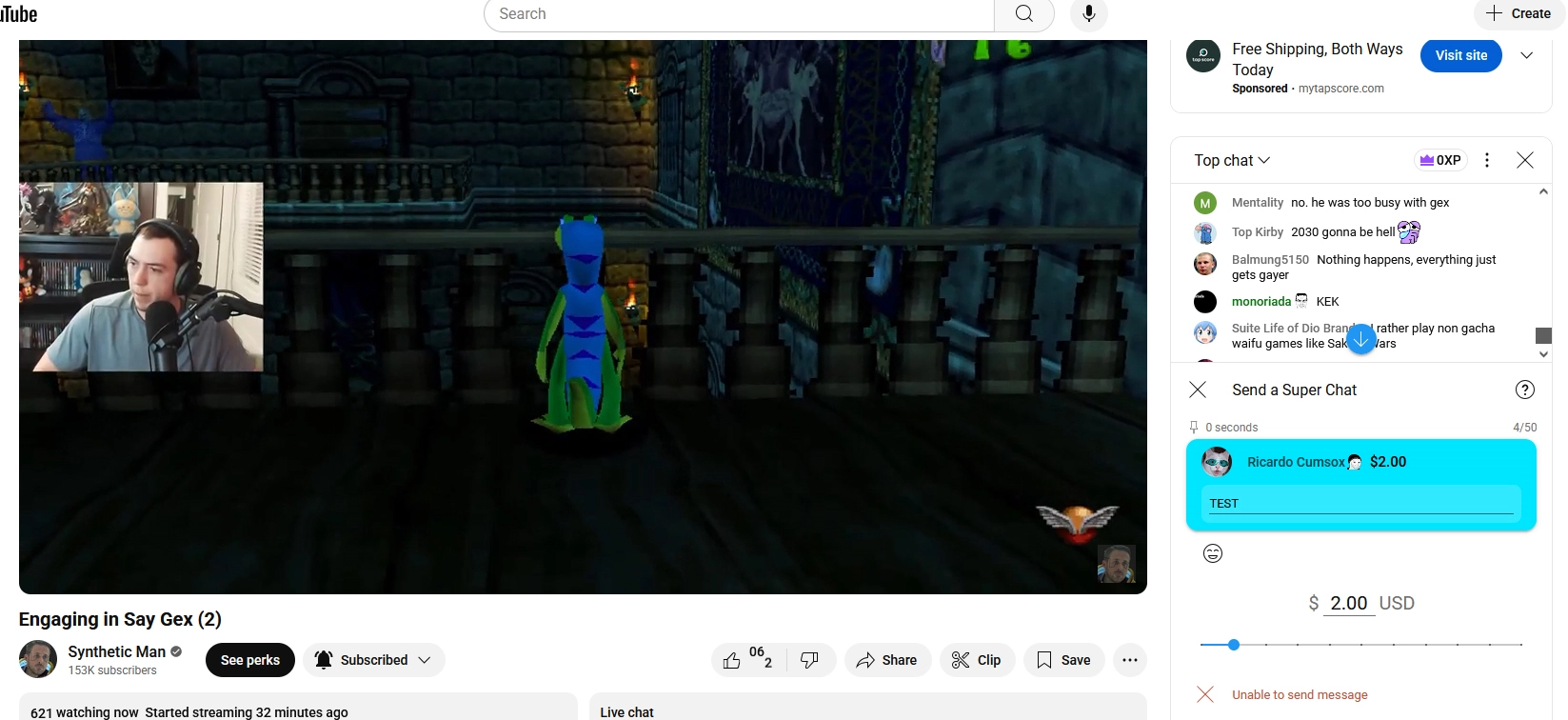The height and width of the screenshot is (720, 1568).
Task: Click the Super Chat slider track
Action: pos(1361,645)
